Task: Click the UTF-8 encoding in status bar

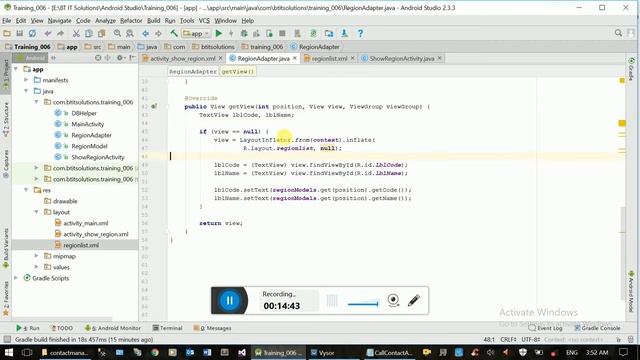Action: 531,340
